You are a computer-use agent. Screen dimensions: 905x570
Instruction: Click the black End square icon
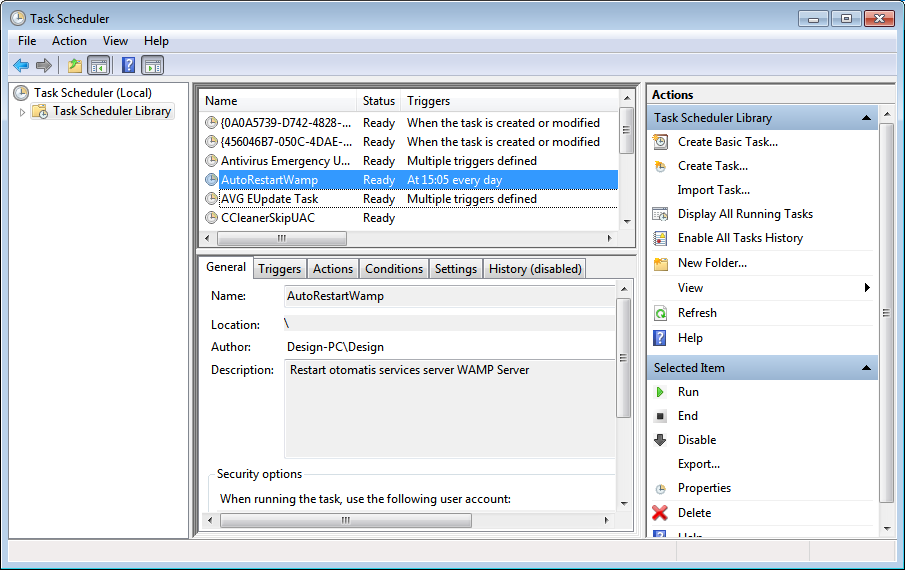[x=660, y=416]
